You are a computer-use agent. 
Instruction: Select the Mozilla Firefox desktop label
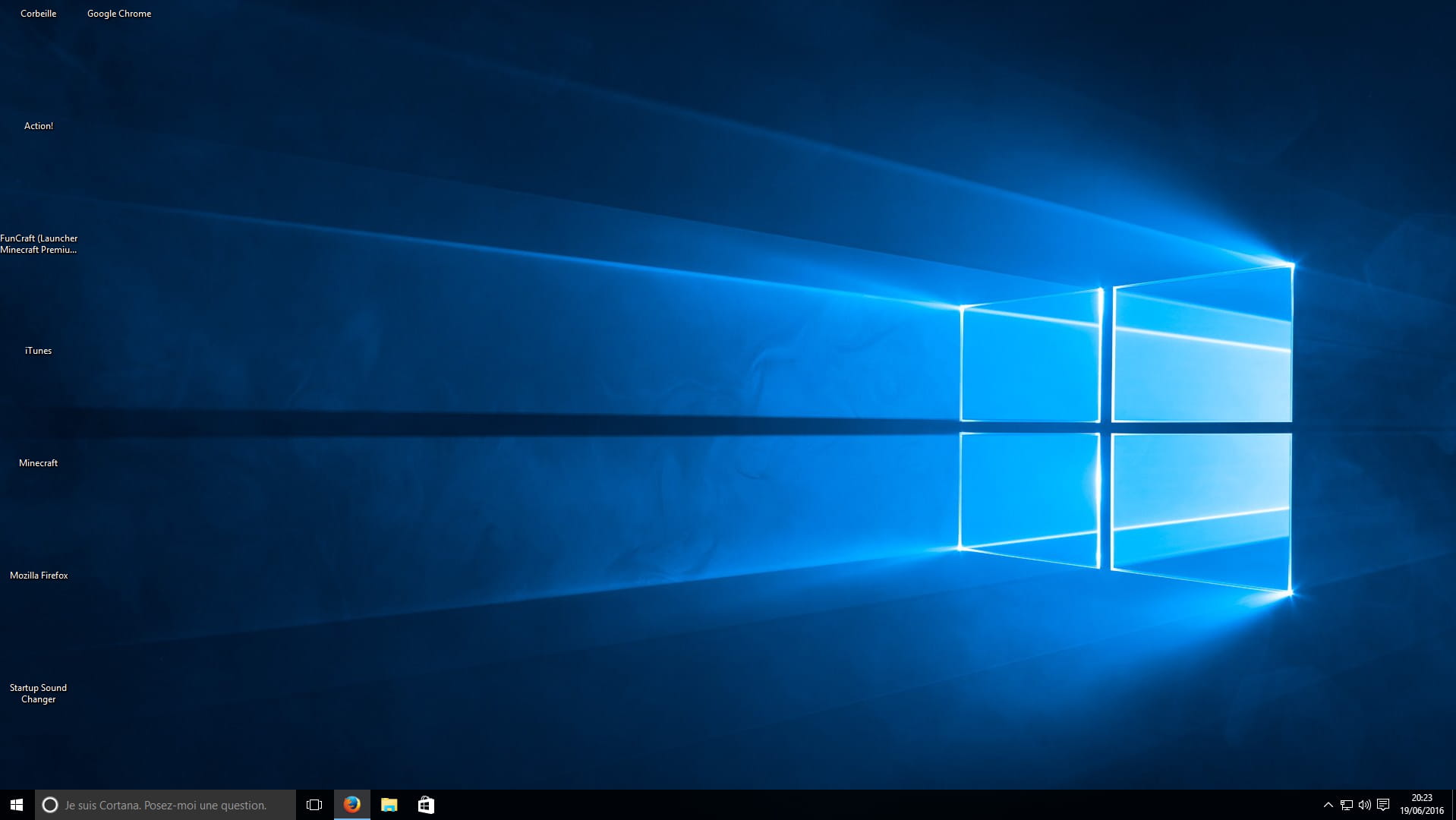[x=39, y=576]
